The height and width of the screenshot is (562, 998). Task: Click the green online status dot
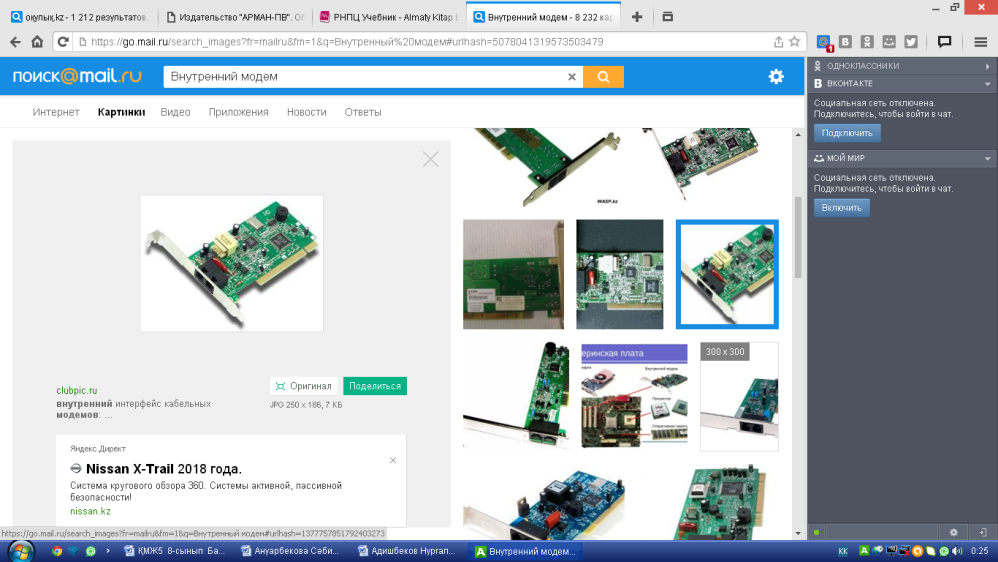[817, 533]
